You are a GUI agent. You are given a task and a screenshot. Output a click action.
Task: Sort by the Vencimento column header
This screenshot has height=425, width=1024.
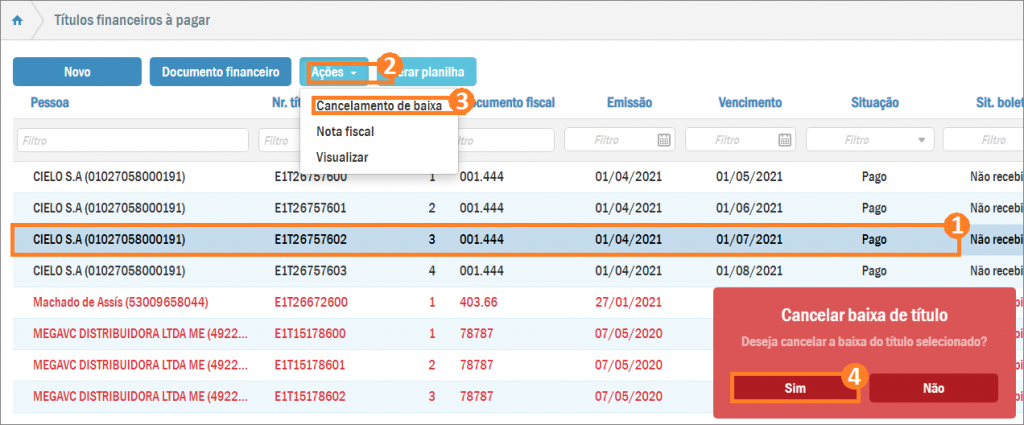point(749,102)
